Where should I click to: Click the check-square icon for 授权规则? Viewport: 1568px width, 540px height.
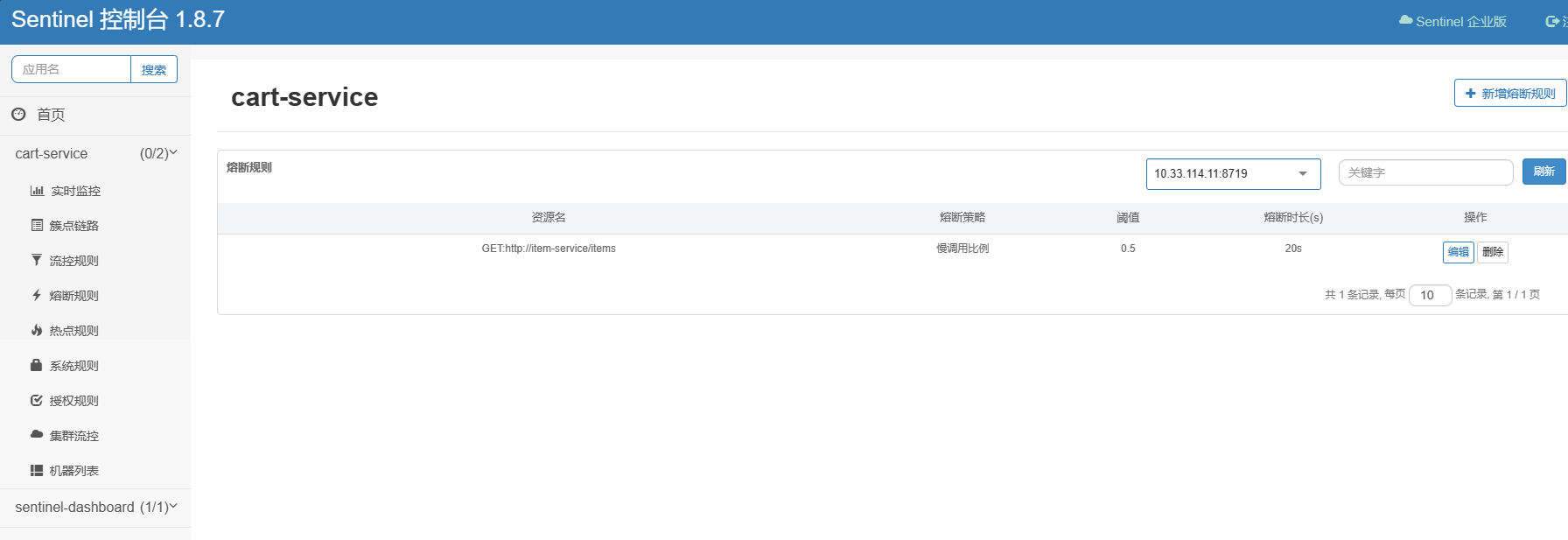pos(37,400)
